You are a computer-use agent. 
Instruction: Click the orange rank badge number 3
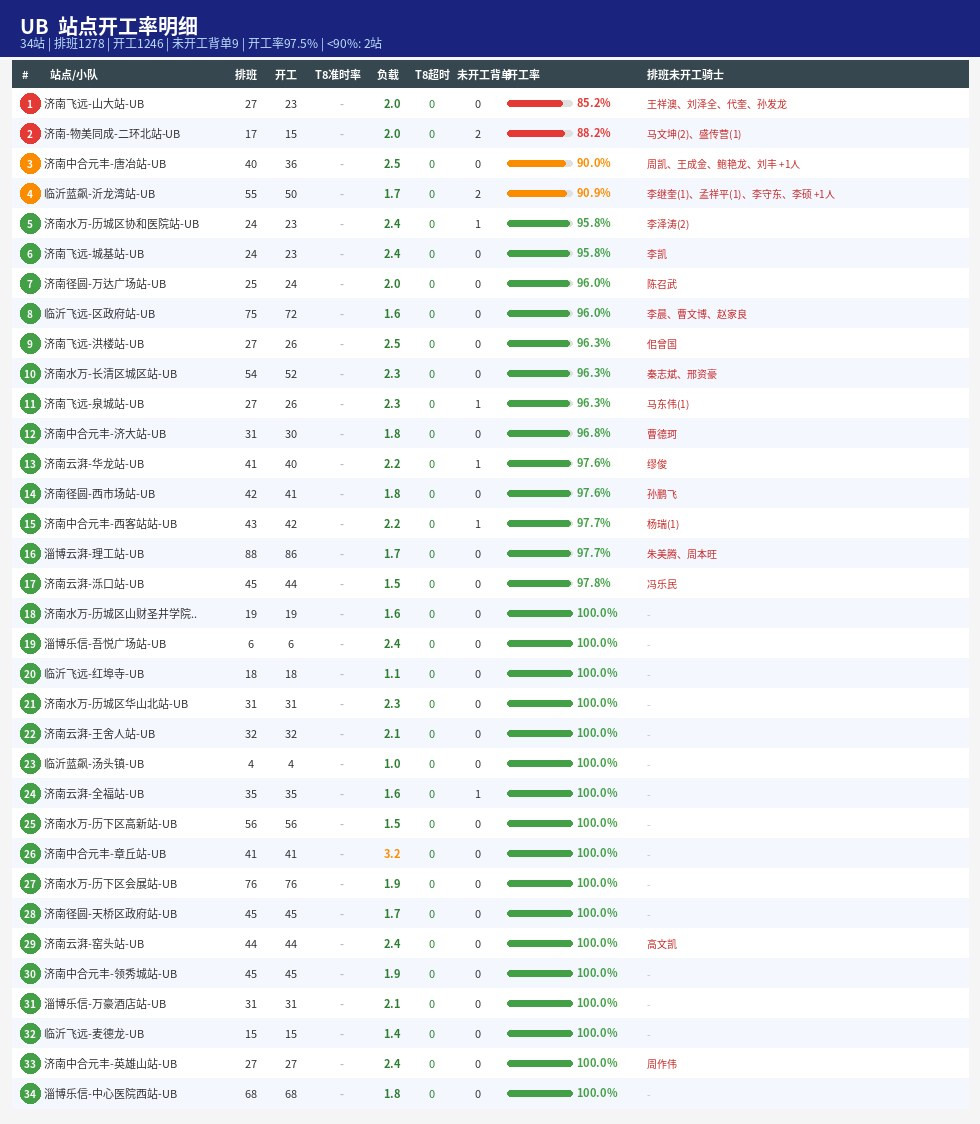coord(29,164)
